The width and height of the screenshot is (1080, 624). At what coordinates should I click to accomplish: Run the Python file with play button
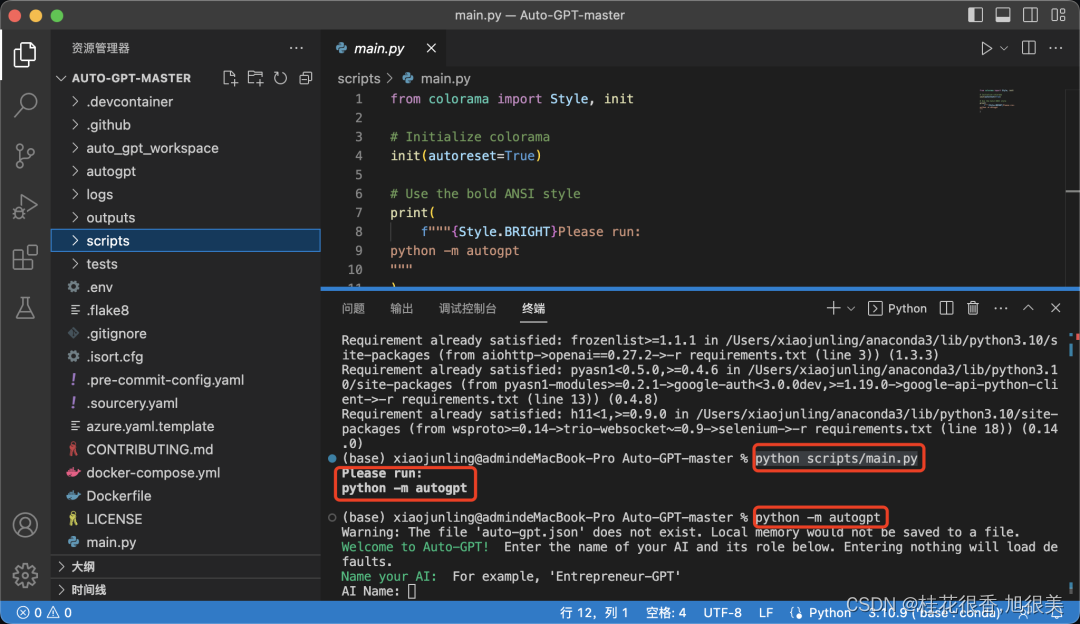[x=986, y=48]
